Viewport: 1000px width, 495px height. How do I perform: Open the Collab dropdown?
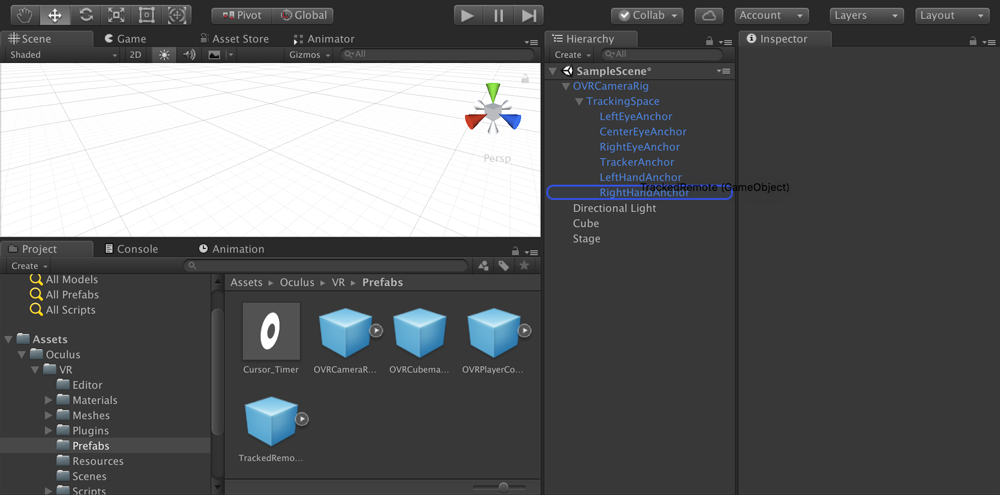coord(647,15)
